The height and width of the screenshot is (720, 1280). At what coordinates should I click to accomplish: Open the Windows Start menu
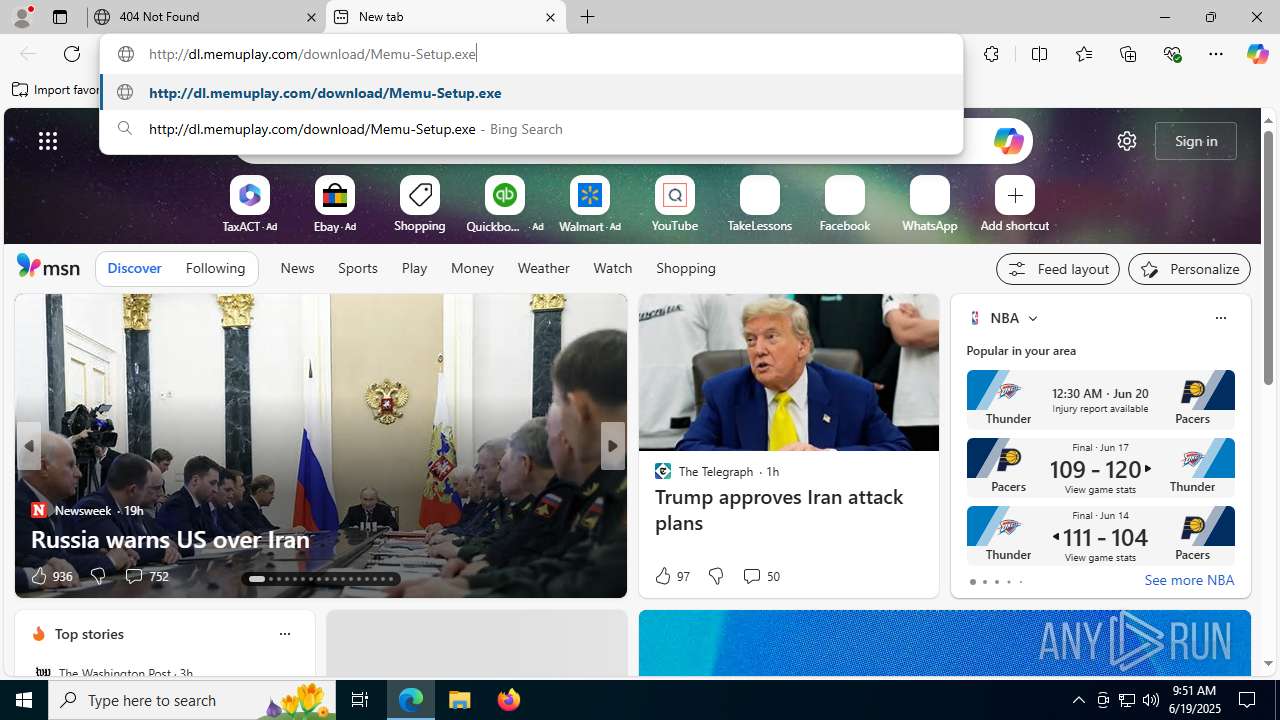click(24, 700)
